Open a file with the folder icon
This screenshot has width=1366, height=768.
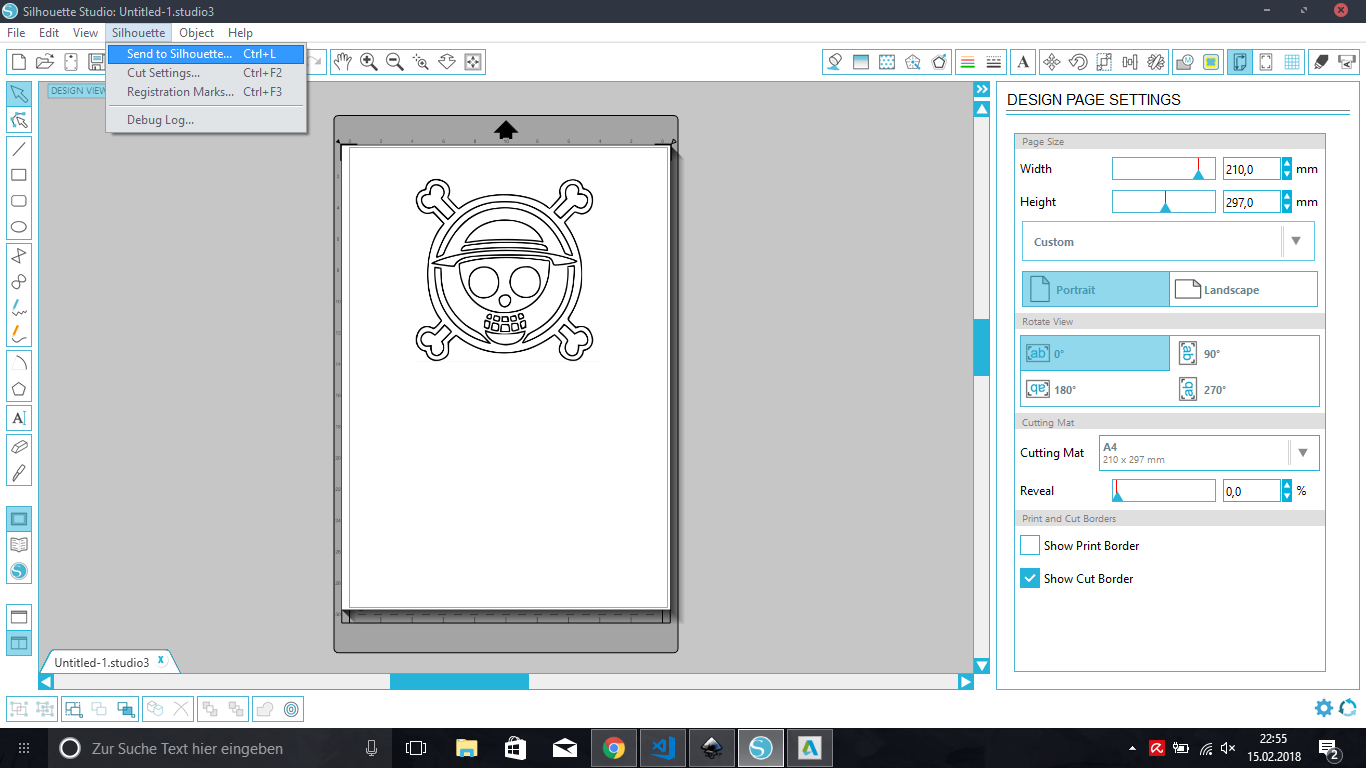click(x=44, y=62)
